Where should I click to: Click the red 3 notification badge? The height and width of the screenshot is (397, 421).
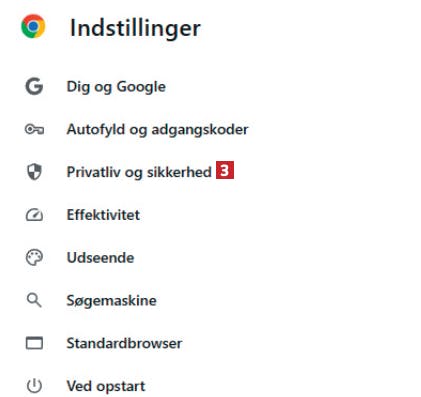[x=225, y=170]
